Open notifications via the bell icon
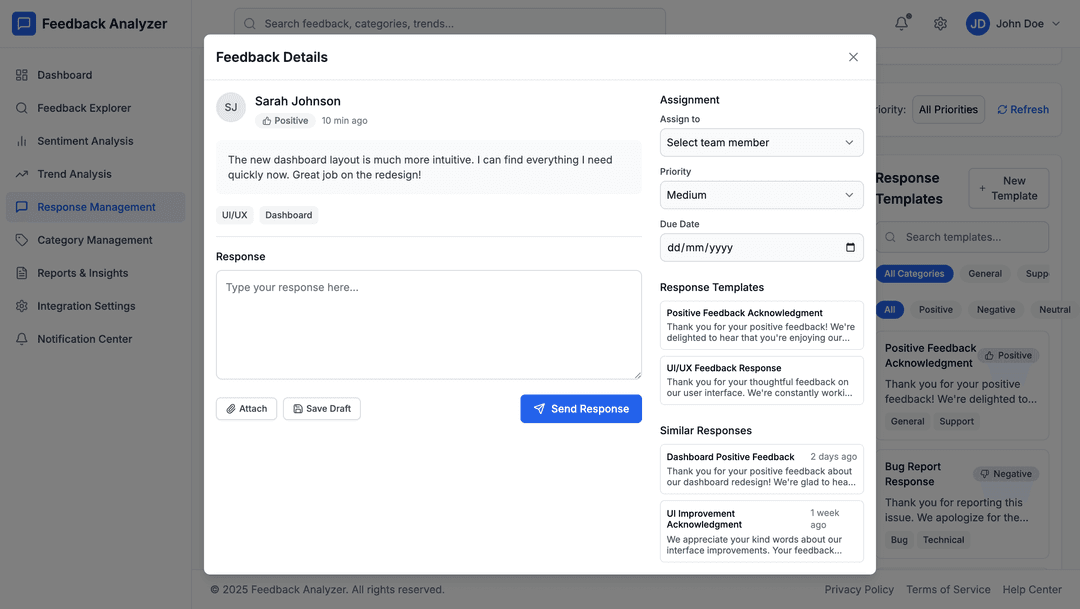This screenshot has width=1080, height=609. [900, 22]
